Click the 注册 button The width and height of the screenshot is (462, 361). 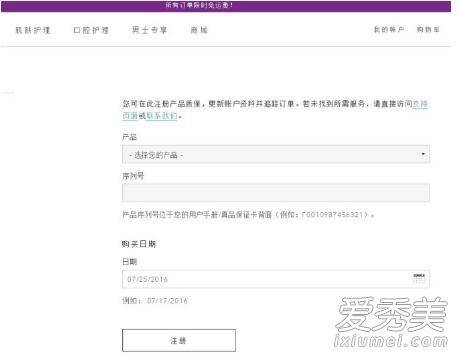(179, 340)
